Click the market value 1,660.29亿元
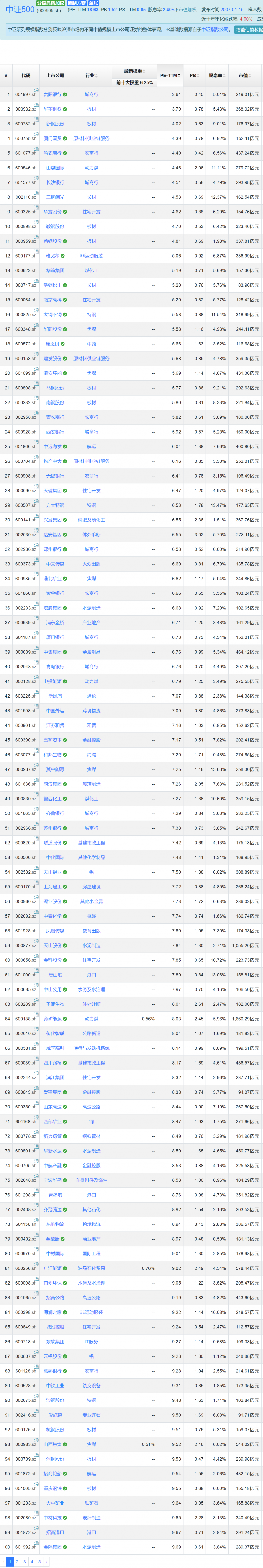The height and width of the screenshot is (1568, 263). [x=246, y=1019]
